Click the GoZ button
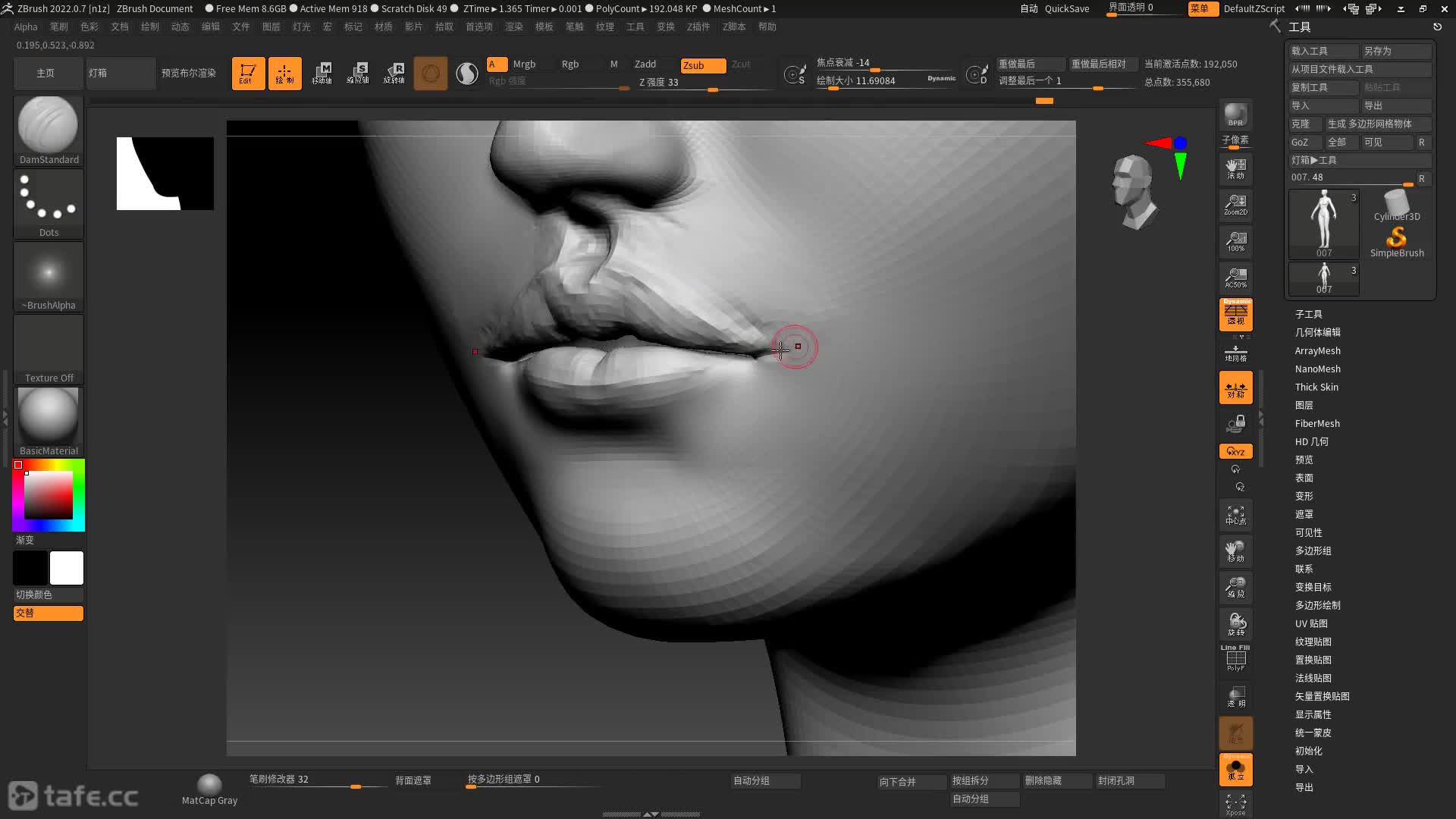The width and height of the screenshot is (1456, 819). click(x=1305, y=142)
